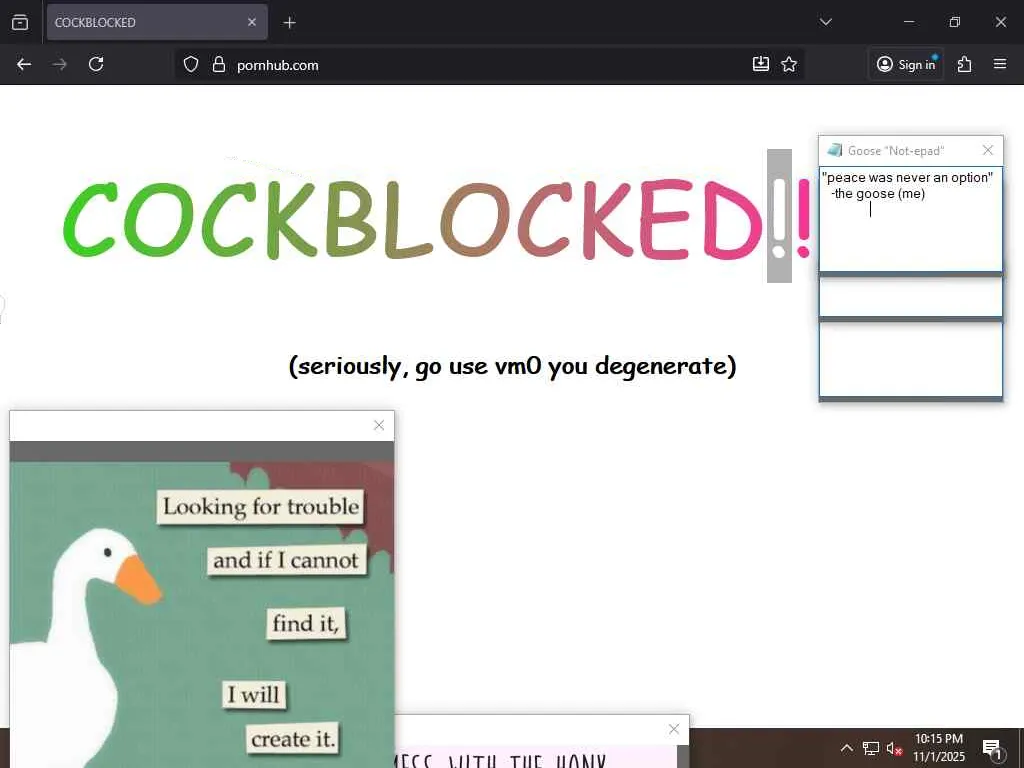Click the site padlock security icon
This screenshot has width=1024, height=768.
[219, 64]
